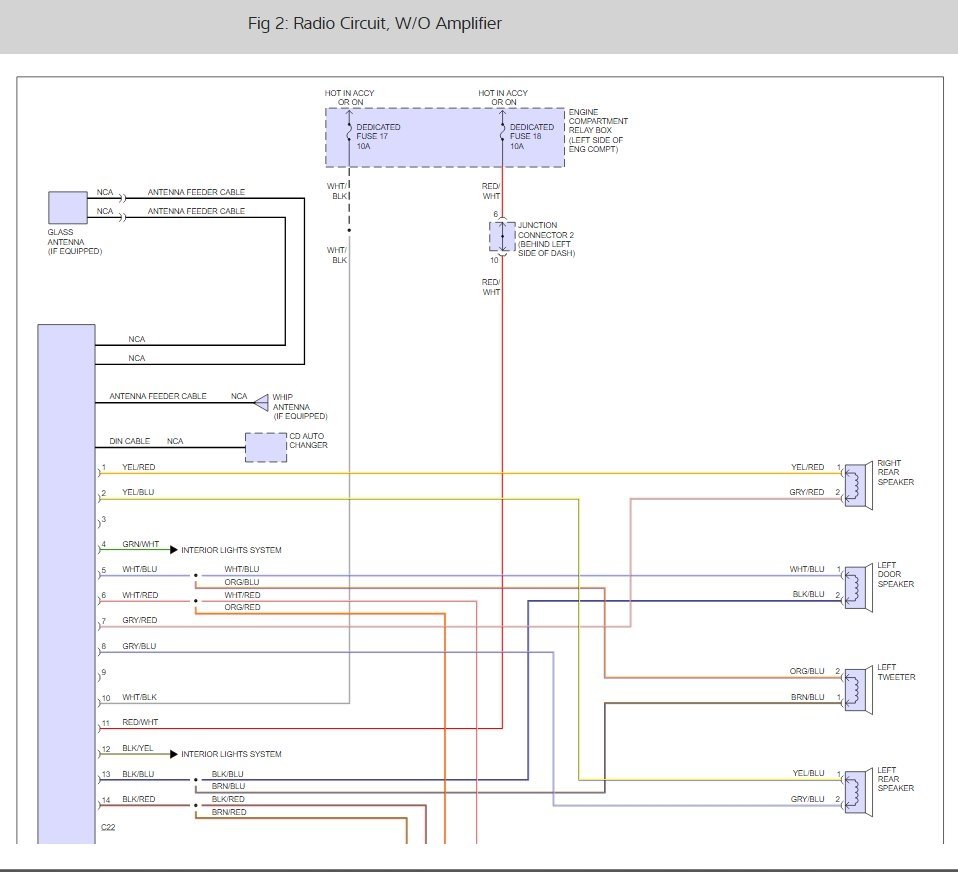958x872 pixels.
Task: Click the Dedicated Fuse 17 symbol
Action: tap(349, 134)
